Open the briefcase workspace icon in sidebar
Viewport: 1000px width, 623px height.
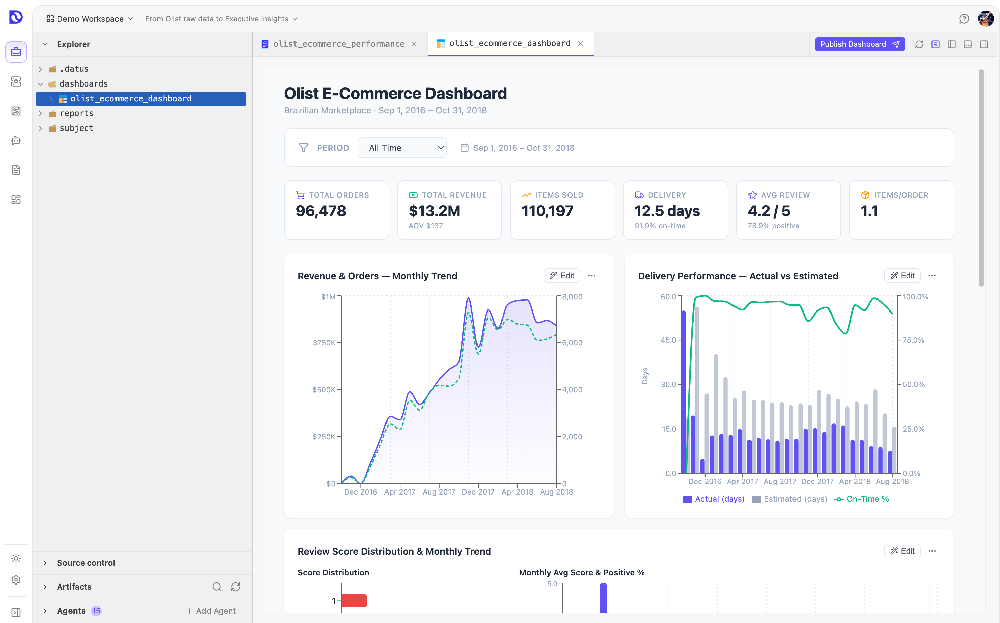16,52
